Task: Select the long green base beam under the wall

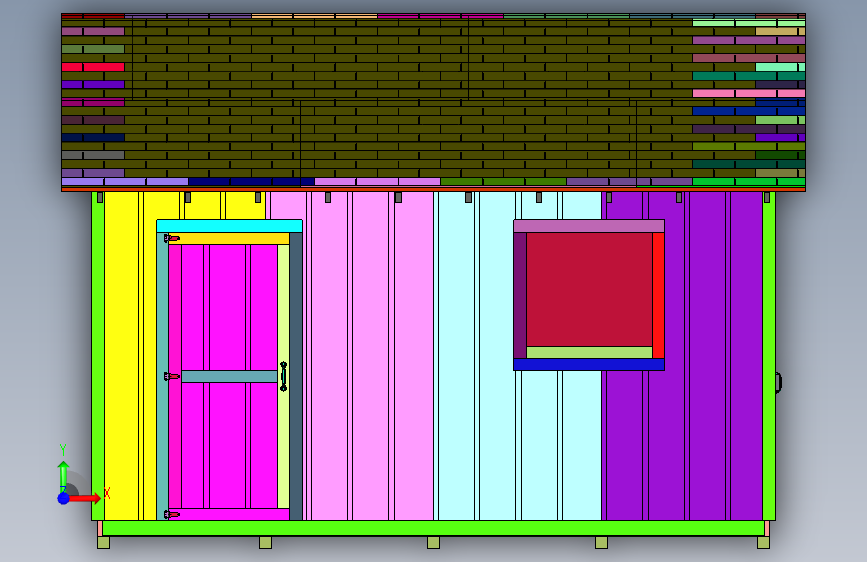Action: click(434, 528)
